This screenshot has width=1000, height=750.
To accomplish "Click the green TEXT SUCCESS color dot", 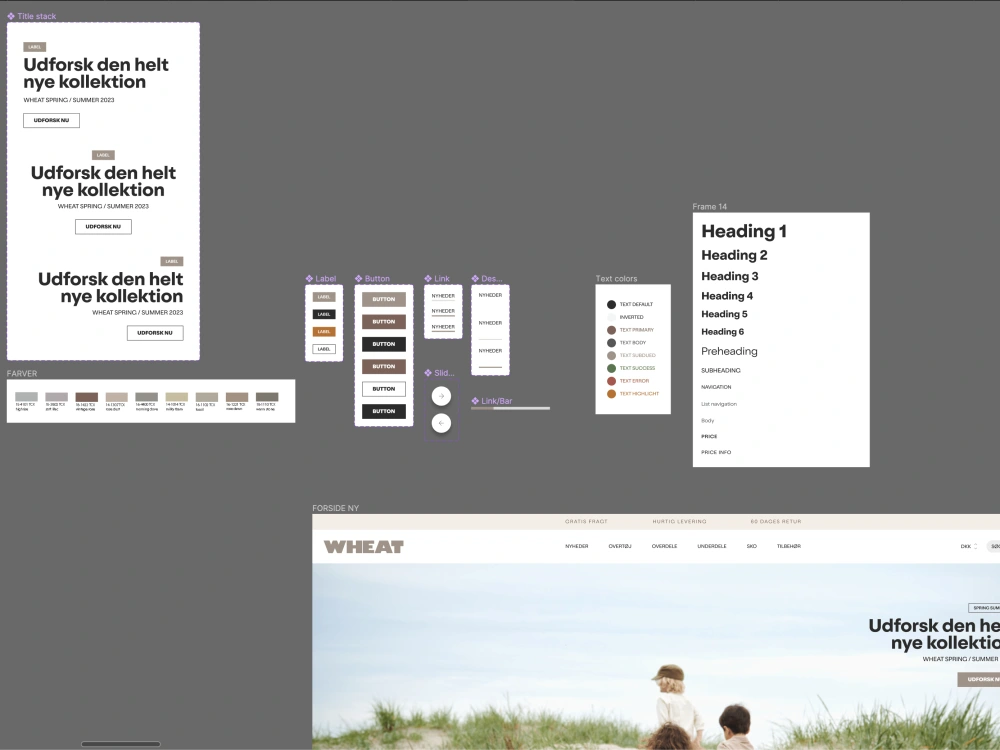I will tap(611, 368).
